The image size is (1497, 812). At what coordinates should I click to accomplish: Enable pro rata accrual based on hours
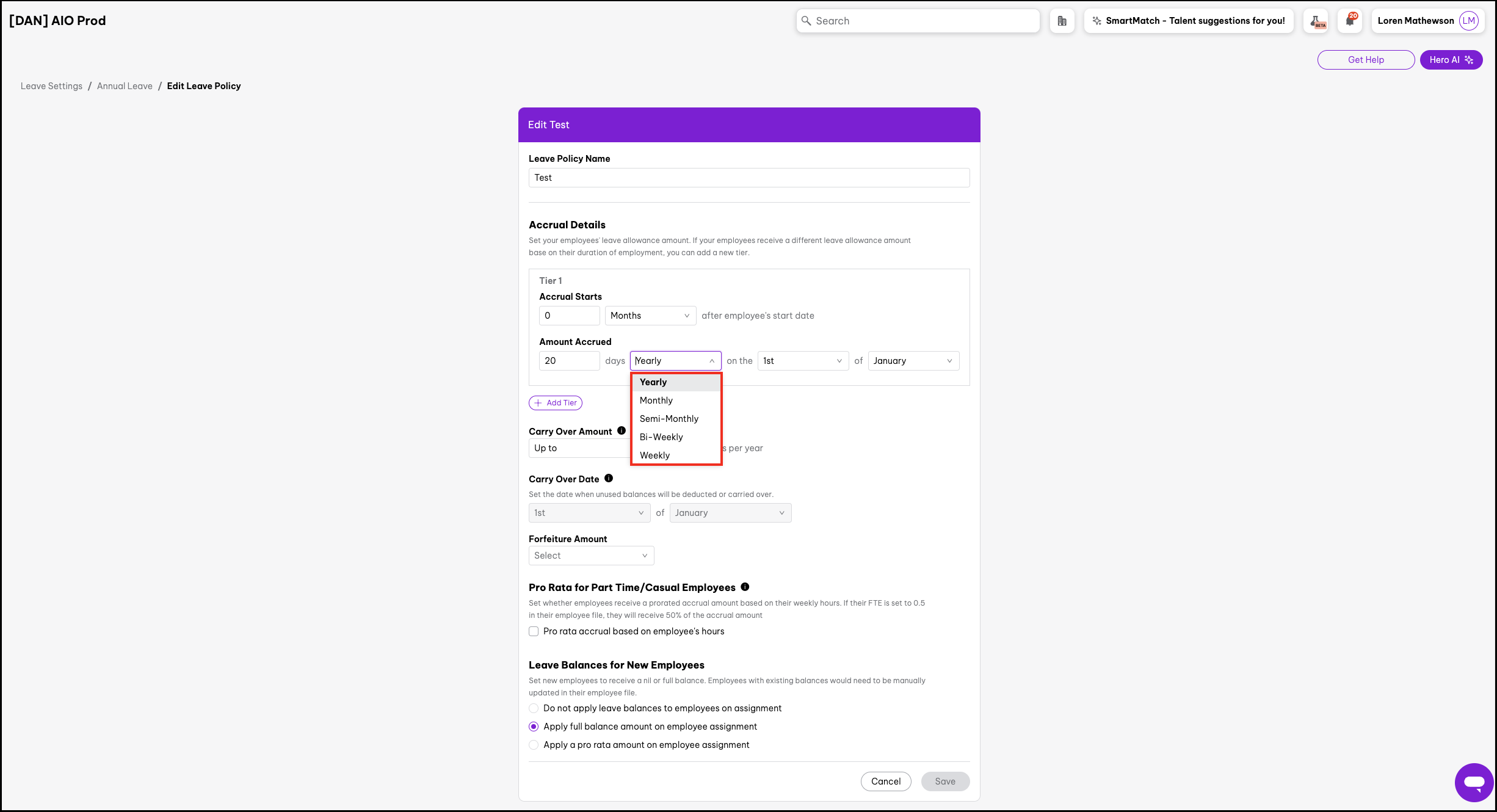[534, 631]
